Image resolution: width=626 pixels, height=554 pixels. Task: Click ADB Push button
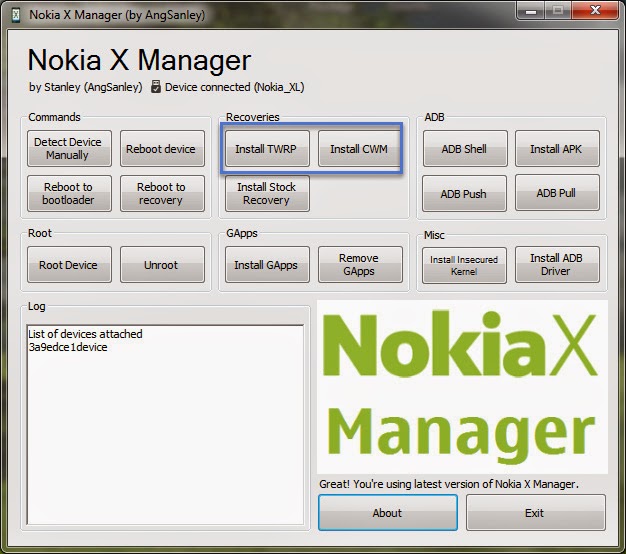click(x=464, y=193)
